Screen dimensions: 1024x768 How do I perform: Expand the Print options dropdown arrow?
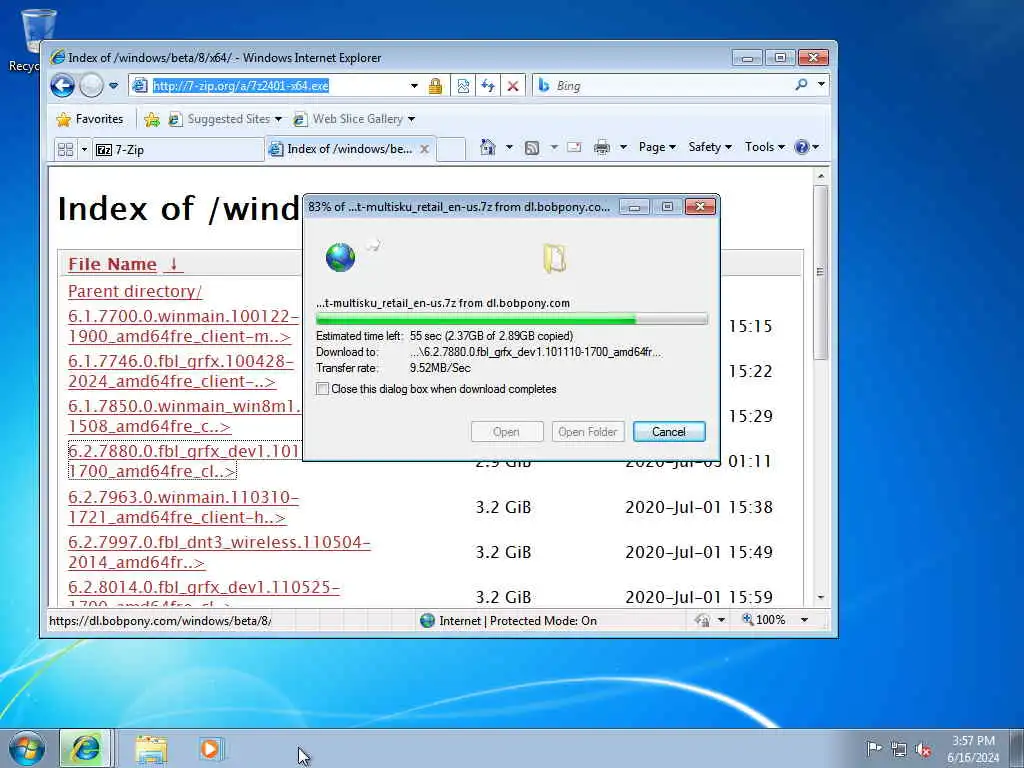point(623,147)
